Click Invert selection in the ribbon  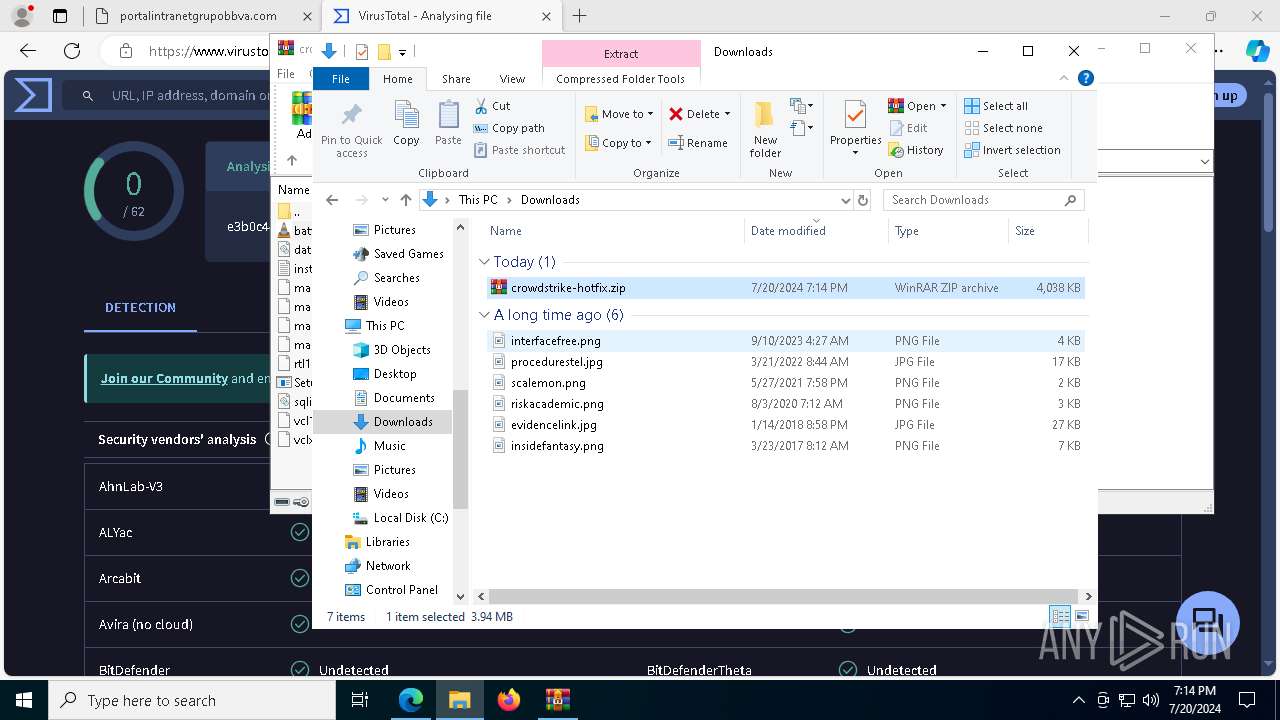coord(1013,150)
